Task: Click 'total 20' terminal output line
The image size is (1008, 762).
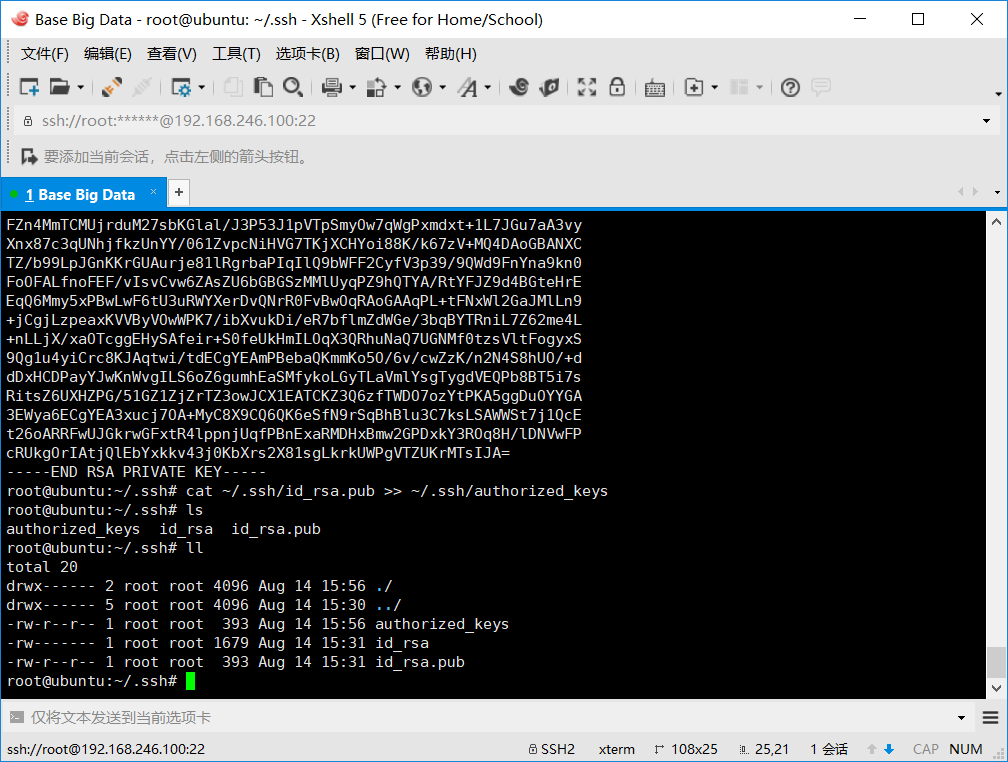Action: pyautogui.click(x=42, y=567)
